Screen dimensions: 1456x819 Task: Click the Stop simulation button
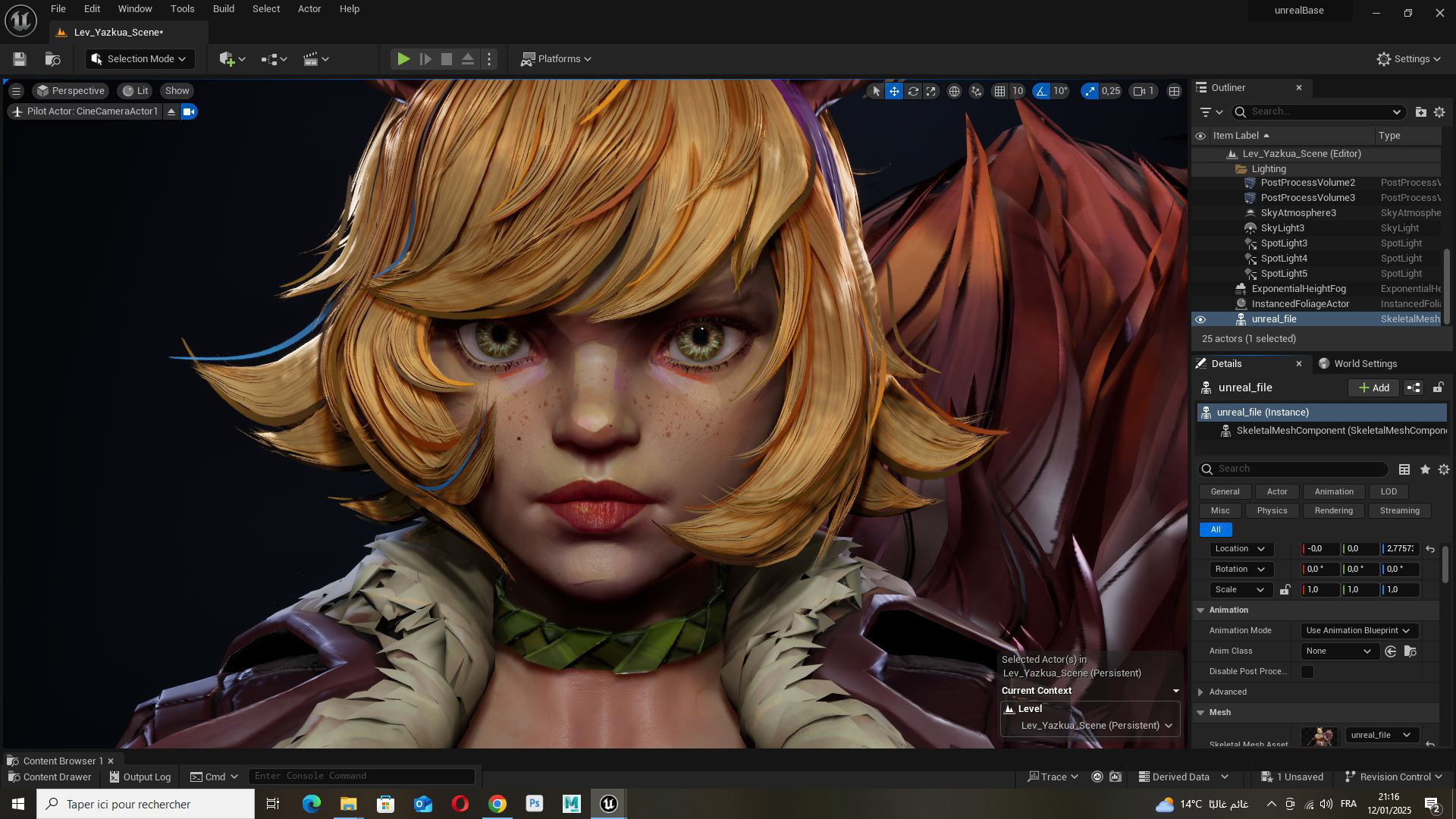(x=447, y=59)
